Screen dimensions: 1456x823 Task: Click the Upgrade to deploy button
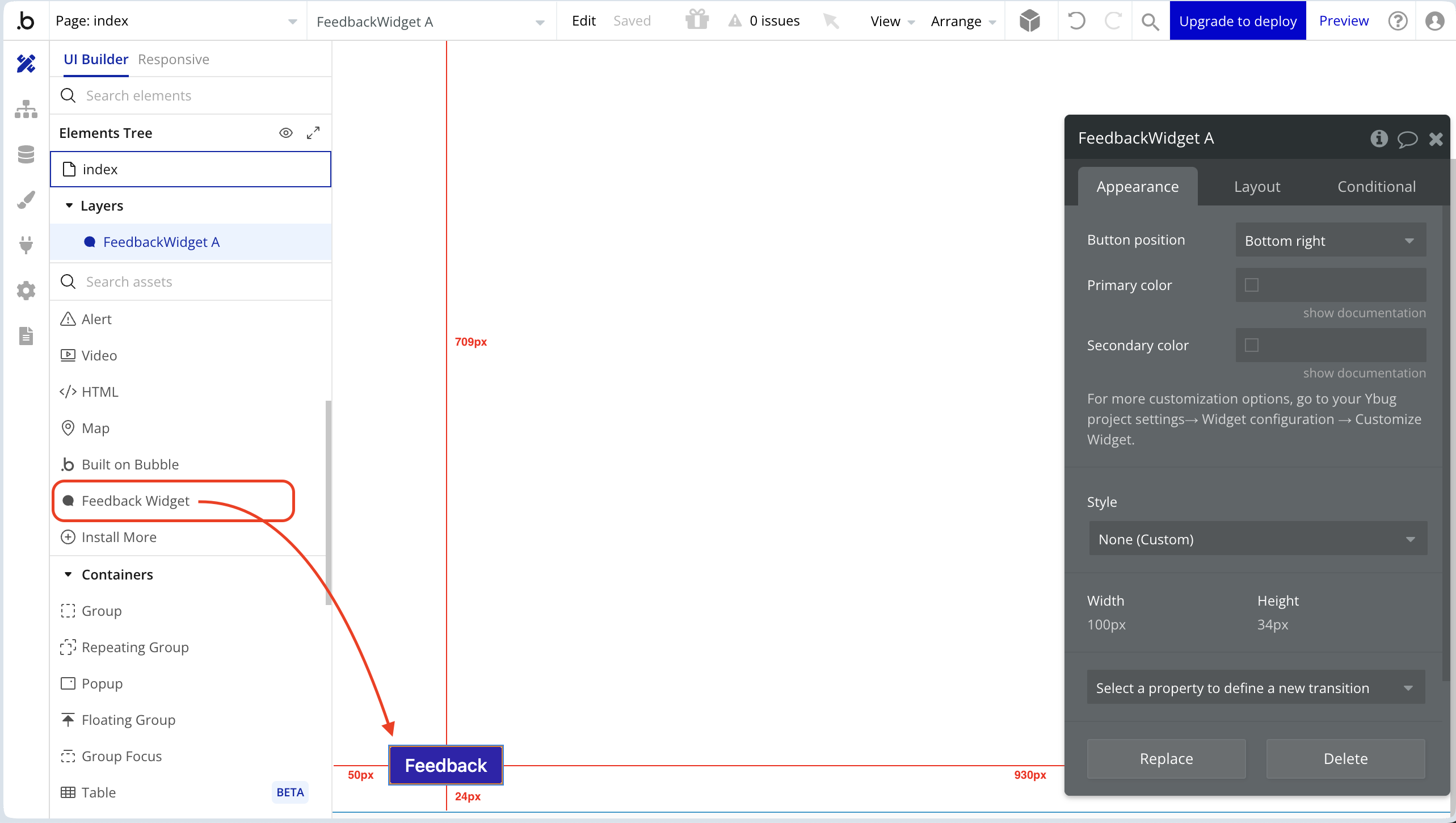(1238, 20)
